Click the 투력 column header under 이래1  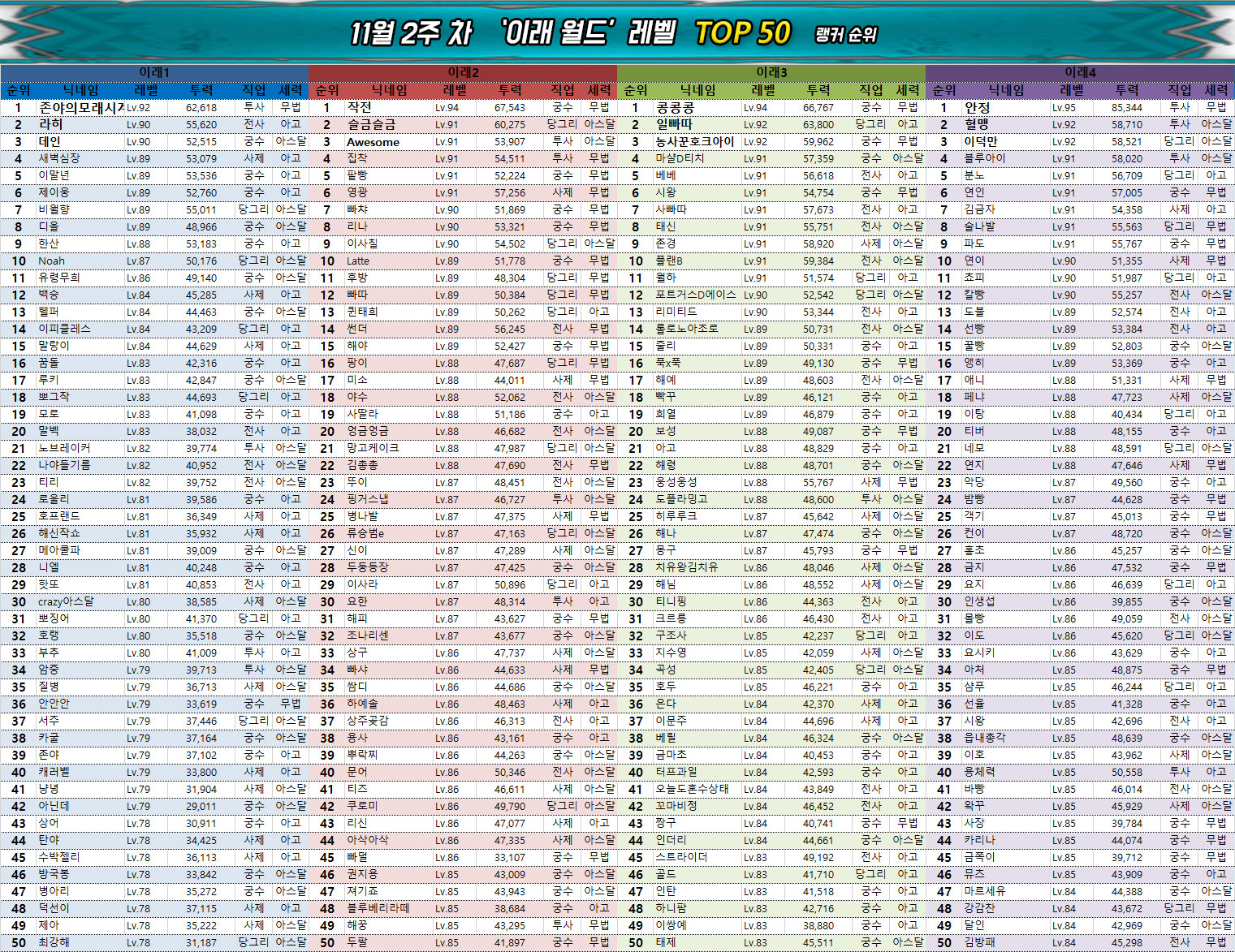coord(201,90)
